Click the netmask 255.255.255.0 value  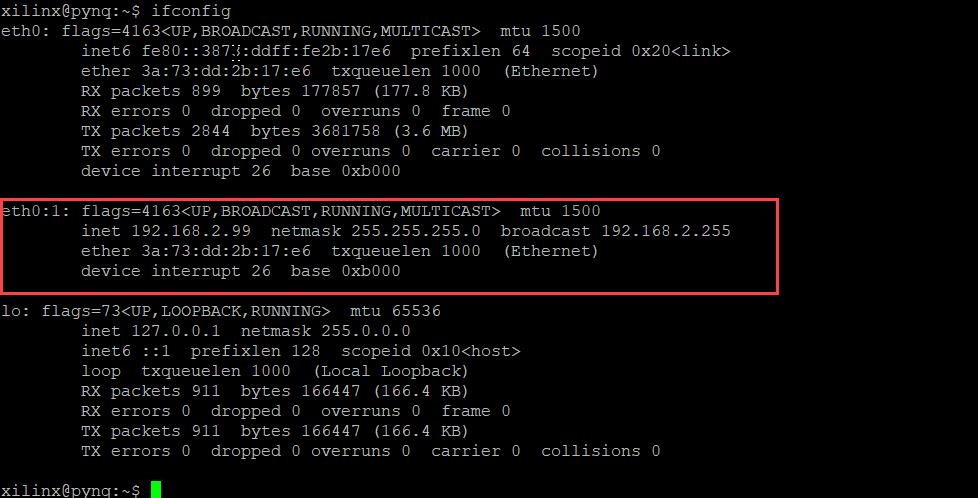point(415,231)
